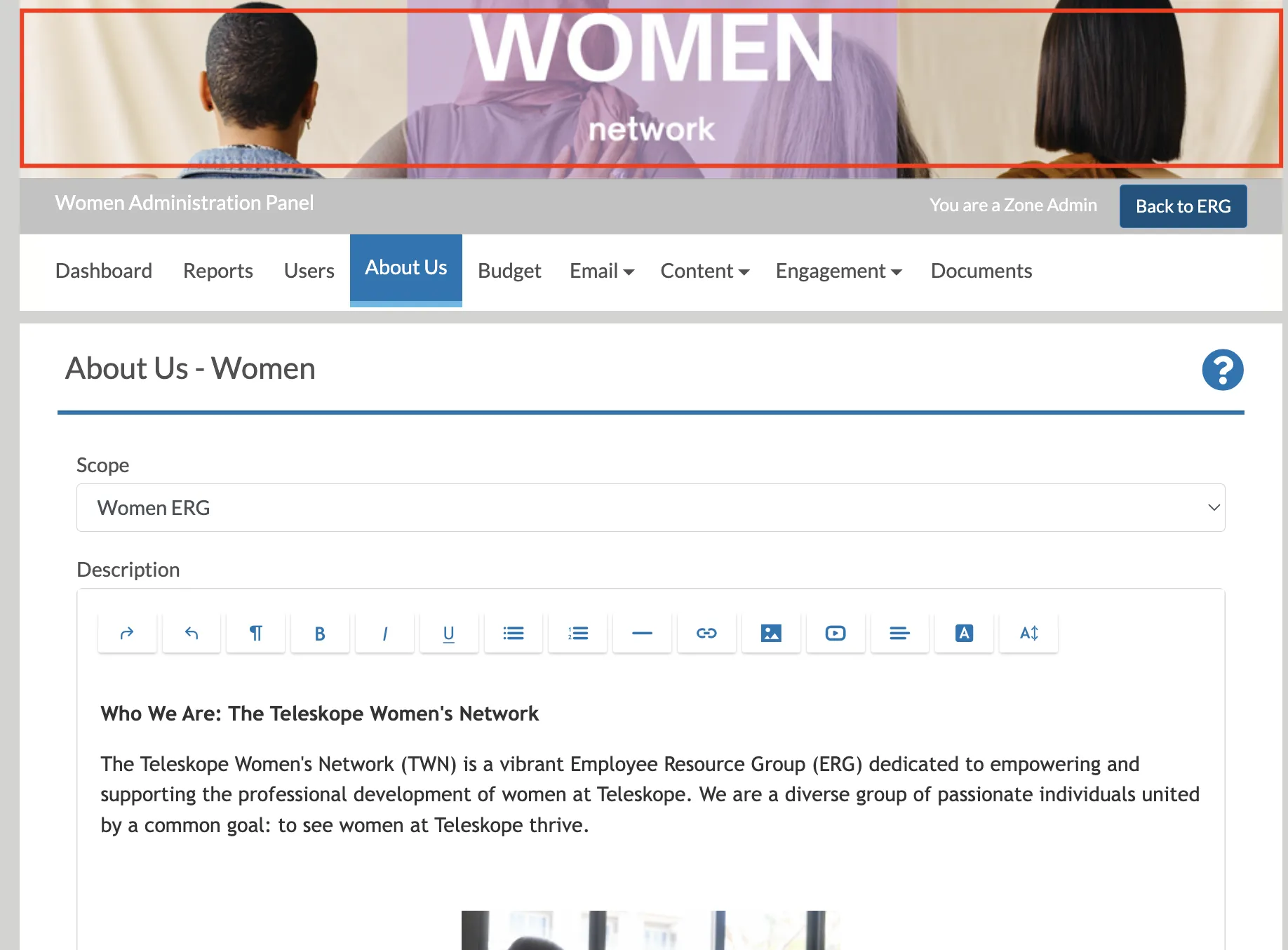Click the 'Who We Are' heading text
This screenshot has height=950, width=1288.
tap(320, 714)
